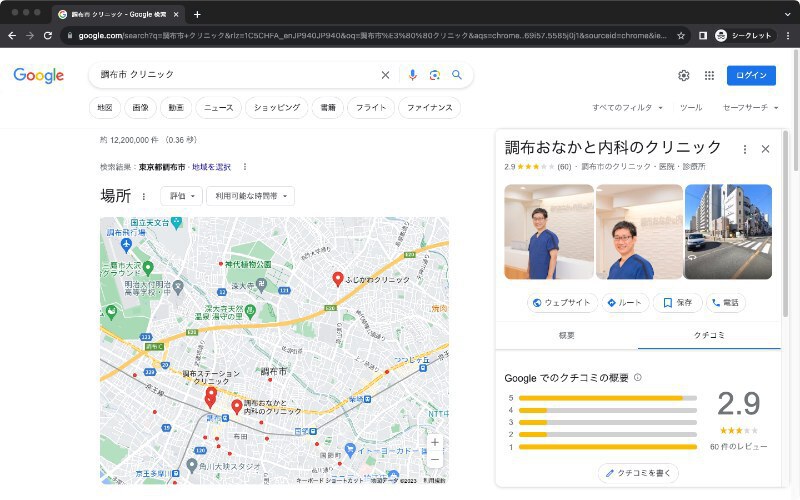Click the voice search microphone icon
800x500 pixels.
pyautogui.click(x=412, y=75)
